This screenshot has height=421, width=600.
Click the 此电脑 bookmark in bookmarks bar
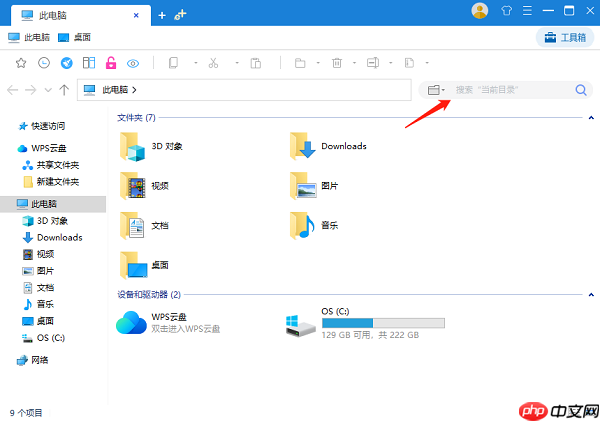pos(29,37)
